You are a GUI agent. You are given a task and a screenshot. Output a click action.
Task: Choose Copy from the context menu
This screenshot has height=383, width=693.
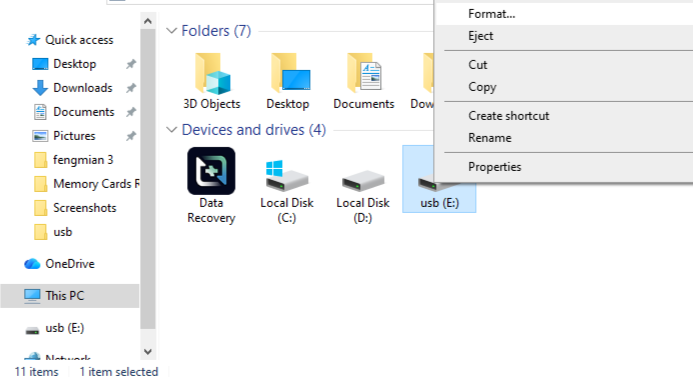tap(564, 87)
